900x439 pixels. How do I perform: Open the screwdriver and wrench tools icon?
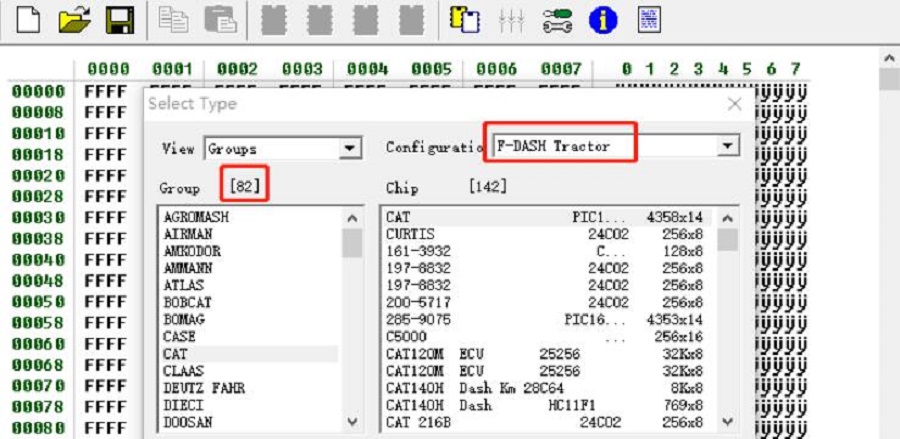click(x=557, y=20)
